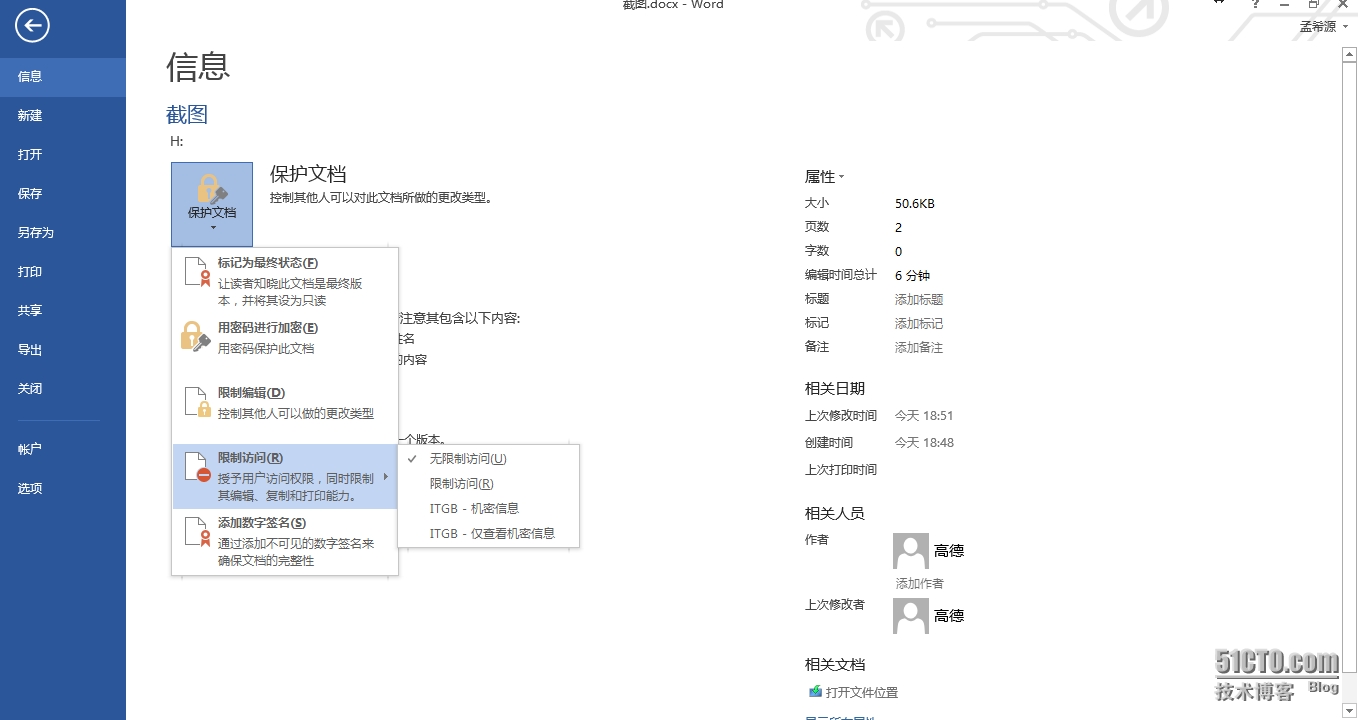This screenshot has width=1358, height=720.
Task: Click the 用密码进行加密 lock and key icon
Action: 196,337
